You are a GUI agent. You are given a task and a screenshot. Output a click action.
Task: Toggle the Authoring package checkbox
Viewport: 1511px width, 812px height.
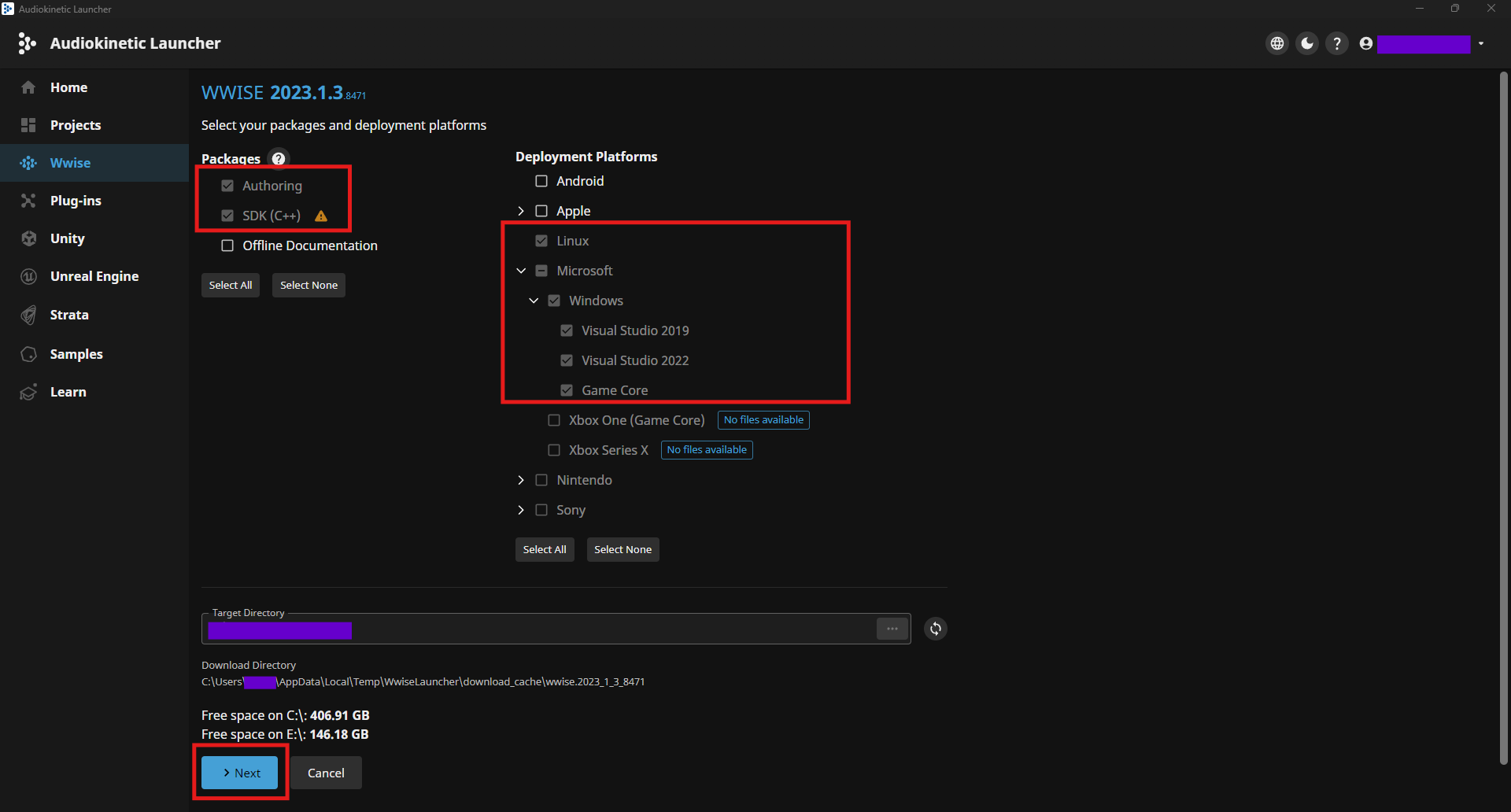(x=227, y=186)
